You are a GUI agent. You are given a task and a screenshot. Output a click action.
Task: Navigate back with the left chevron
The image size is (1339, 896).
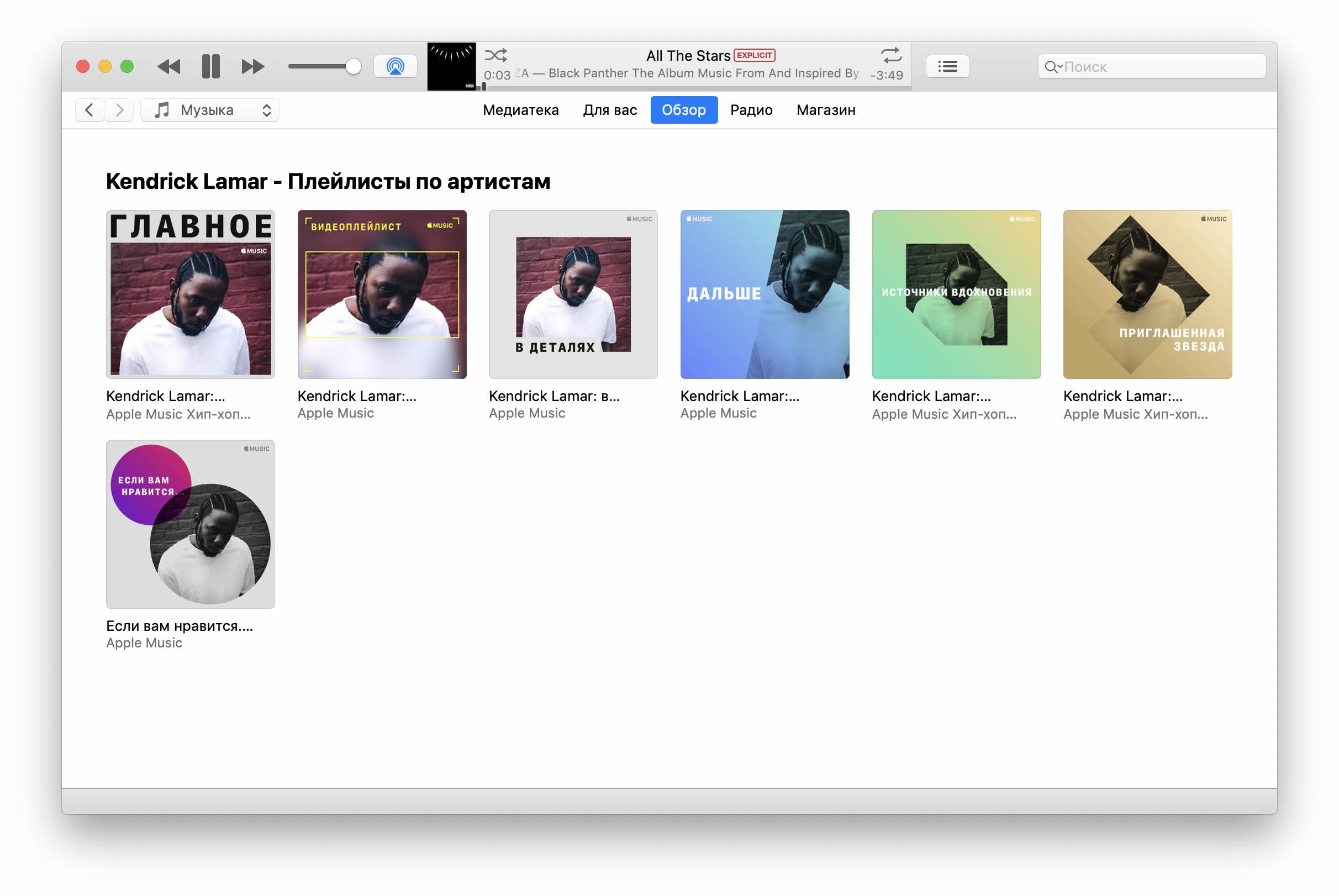pos(89,110)
